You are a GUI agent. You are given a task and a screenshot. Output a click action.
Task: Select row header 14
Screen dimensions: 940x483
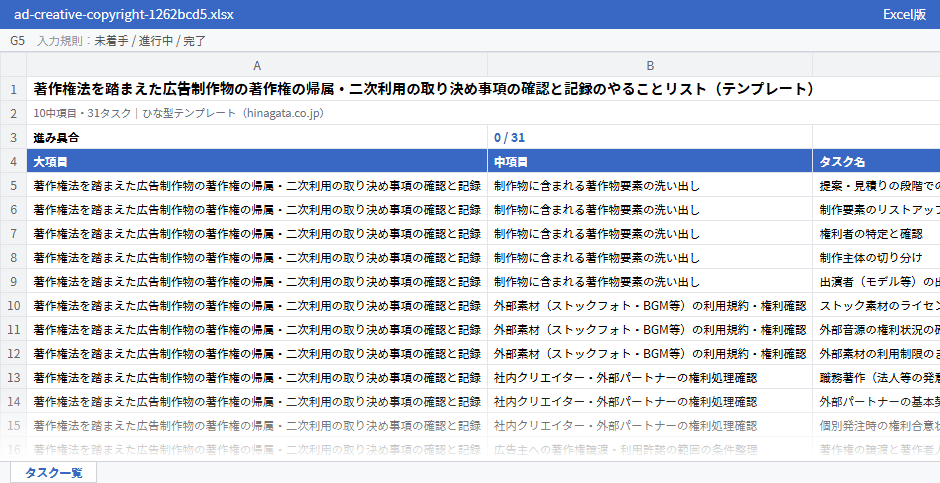pyautogui.click(x=13, y=401)
